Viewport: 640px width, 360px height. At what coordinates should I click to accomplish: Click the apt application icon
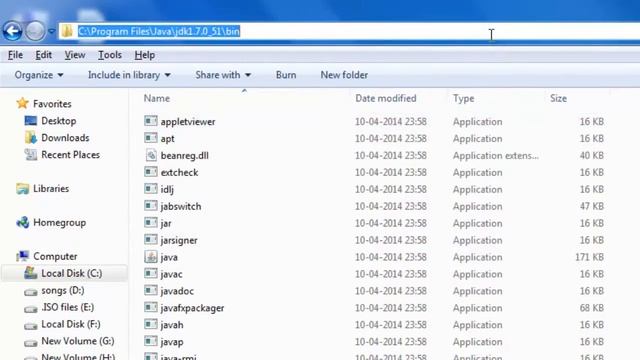pos(151,138)
